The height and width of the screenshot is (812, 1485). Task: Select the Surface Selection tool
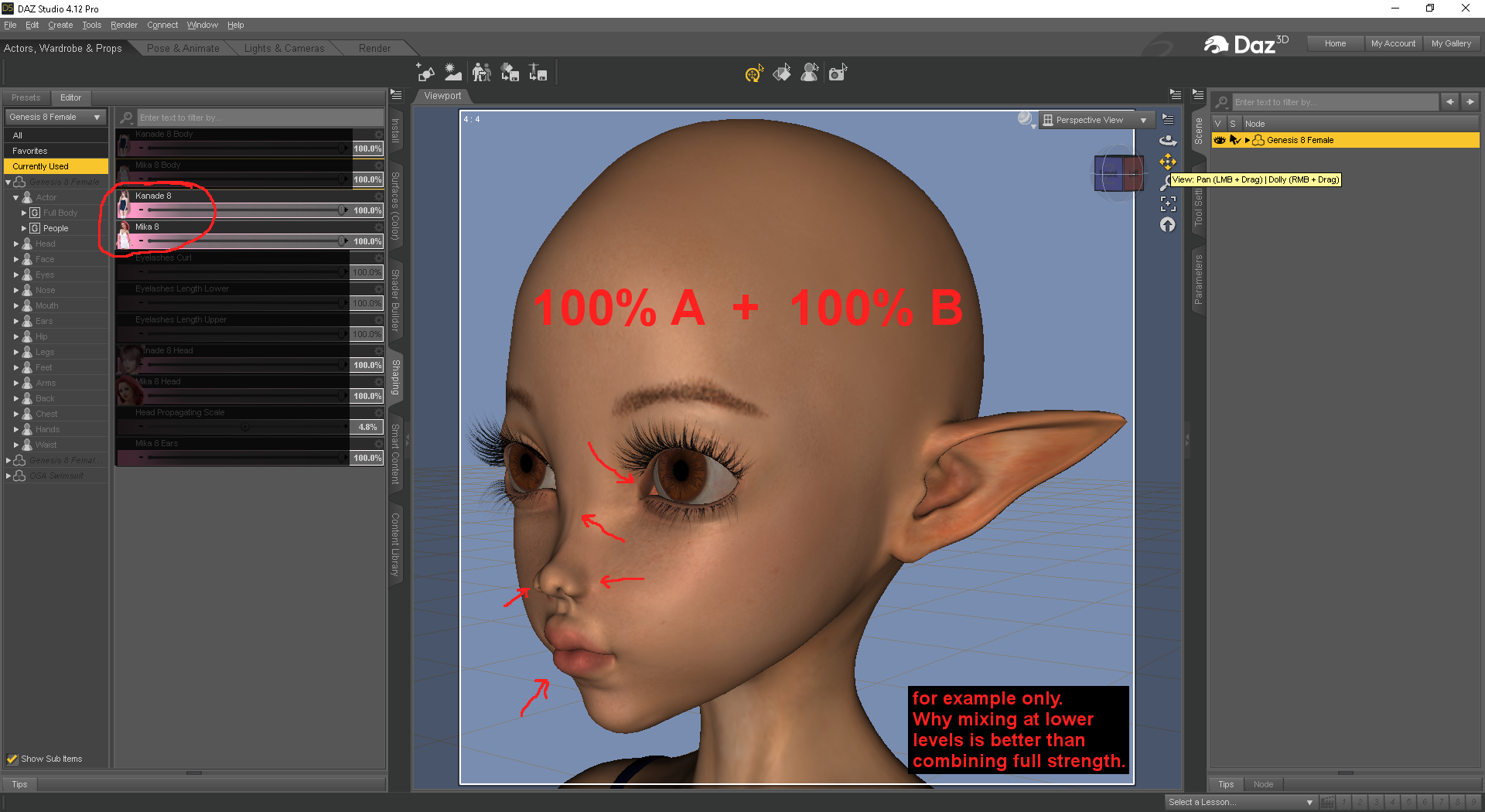(x=782, y=73)
